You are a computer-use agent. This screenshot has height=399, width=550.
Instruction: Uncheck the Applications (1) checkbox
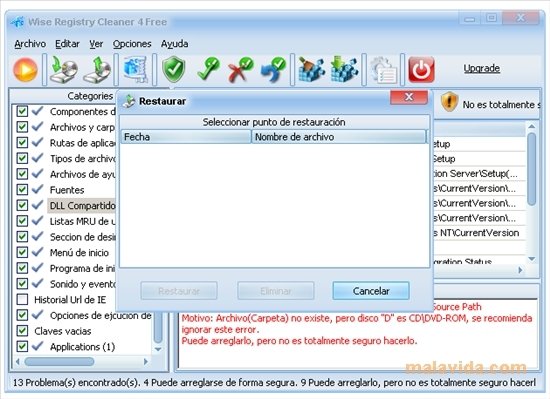pyautogui.click(x=22, y=346)
